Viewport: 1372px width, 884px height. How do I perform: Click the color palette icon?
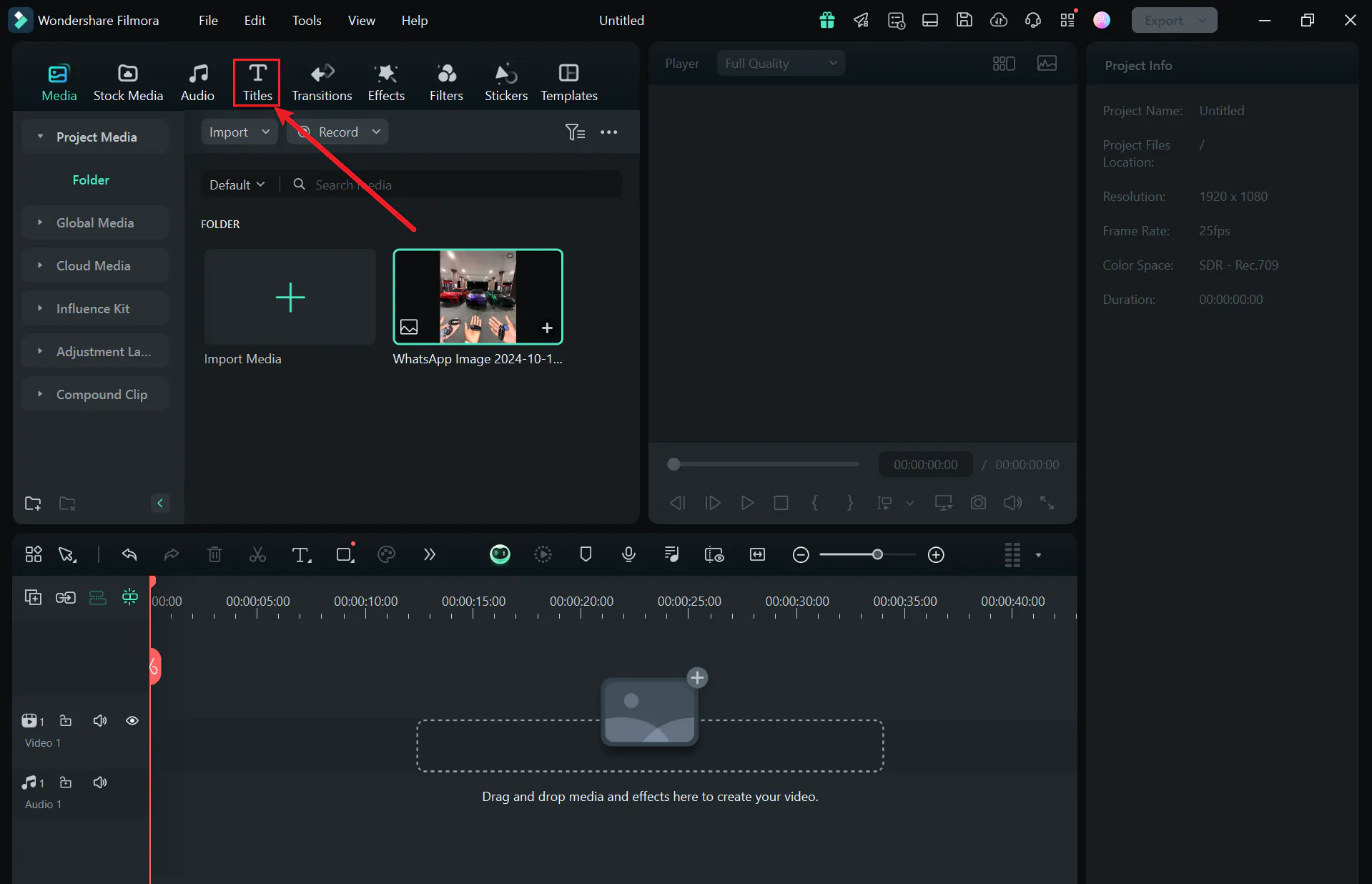(386, 554)
